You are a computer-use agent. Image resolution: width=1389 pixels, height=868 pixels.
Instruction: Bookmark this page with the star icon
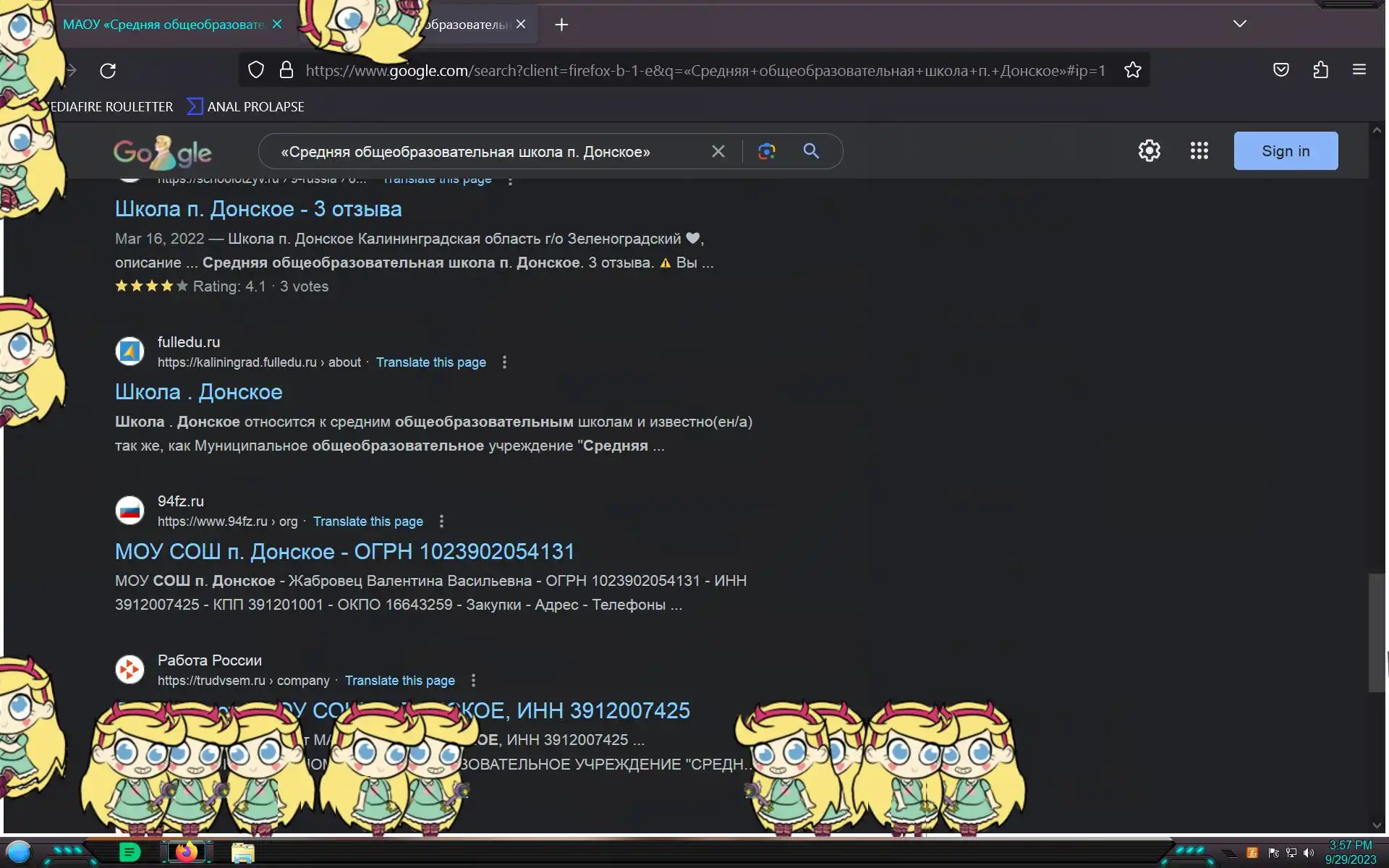(x=1132, y=70)
